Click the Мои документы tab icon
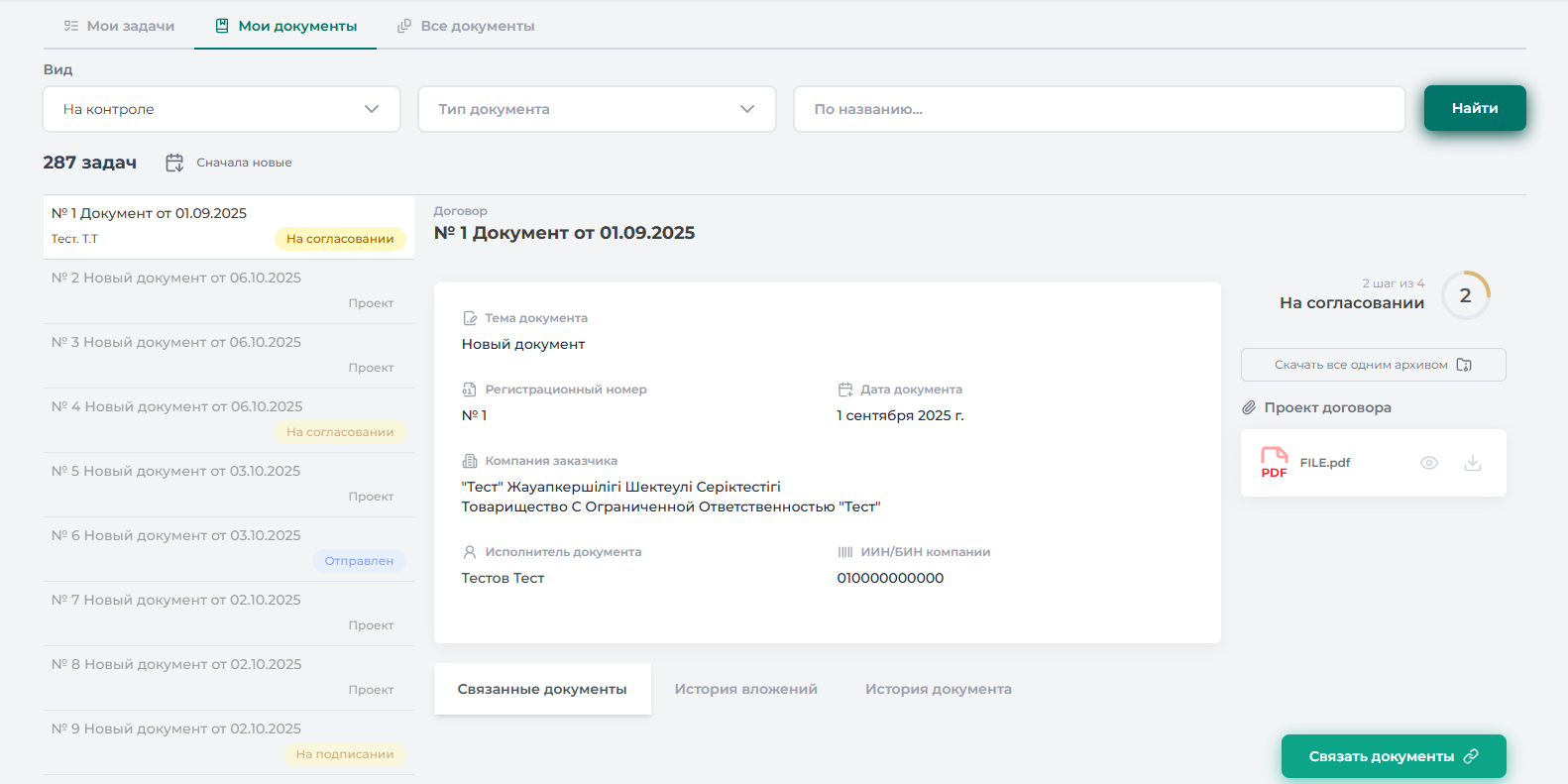This screenshot has width=1568, height=784. point(222,26)
